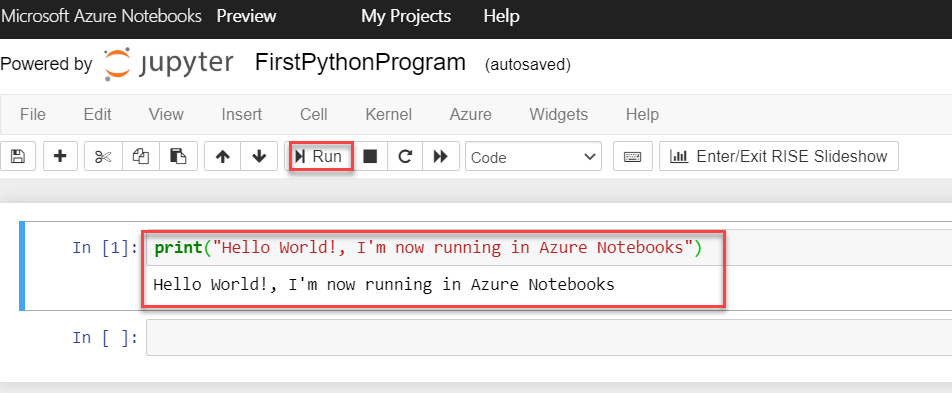Open Help in the top black bar
The image size is (952, 393).
click(x=502, y=16)
